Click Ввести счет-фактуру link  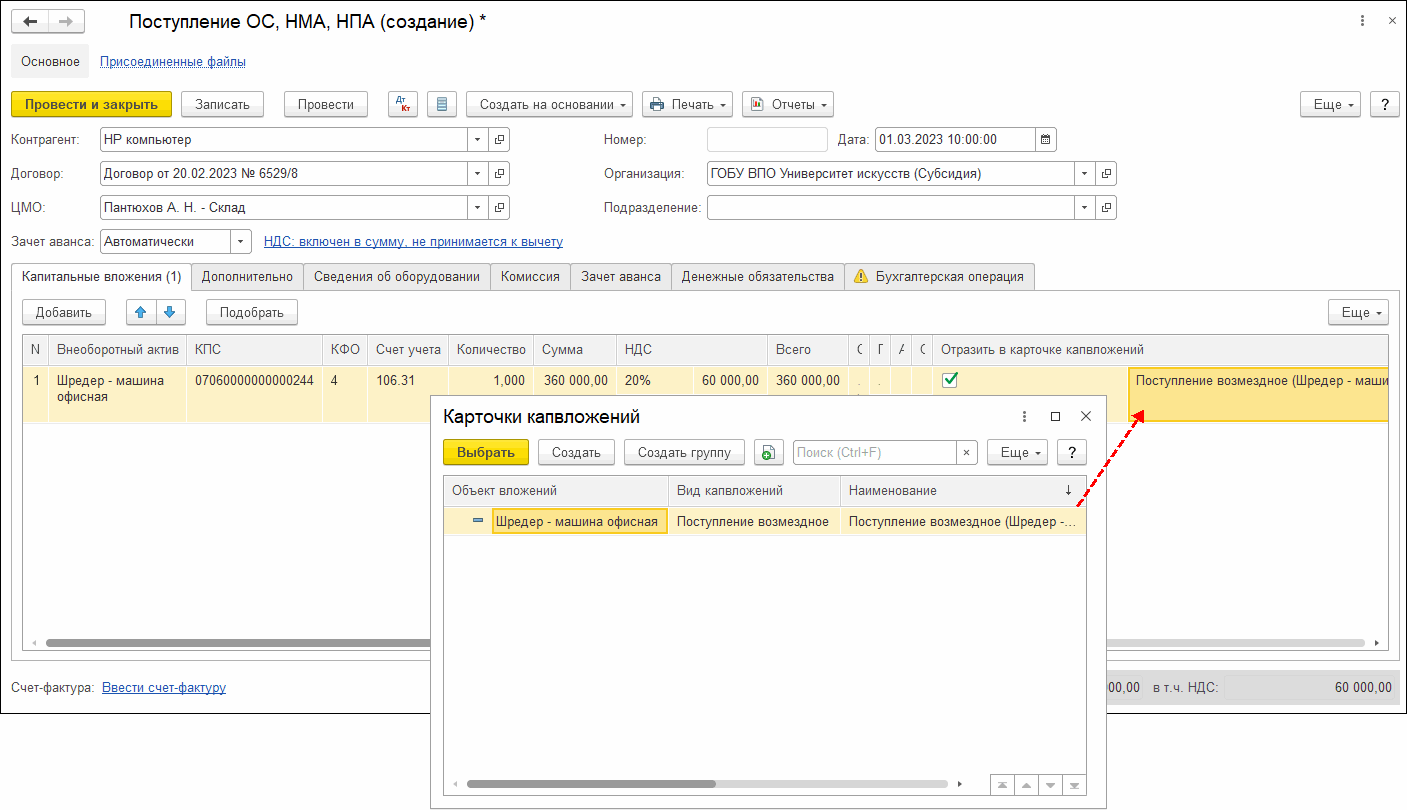164,687
